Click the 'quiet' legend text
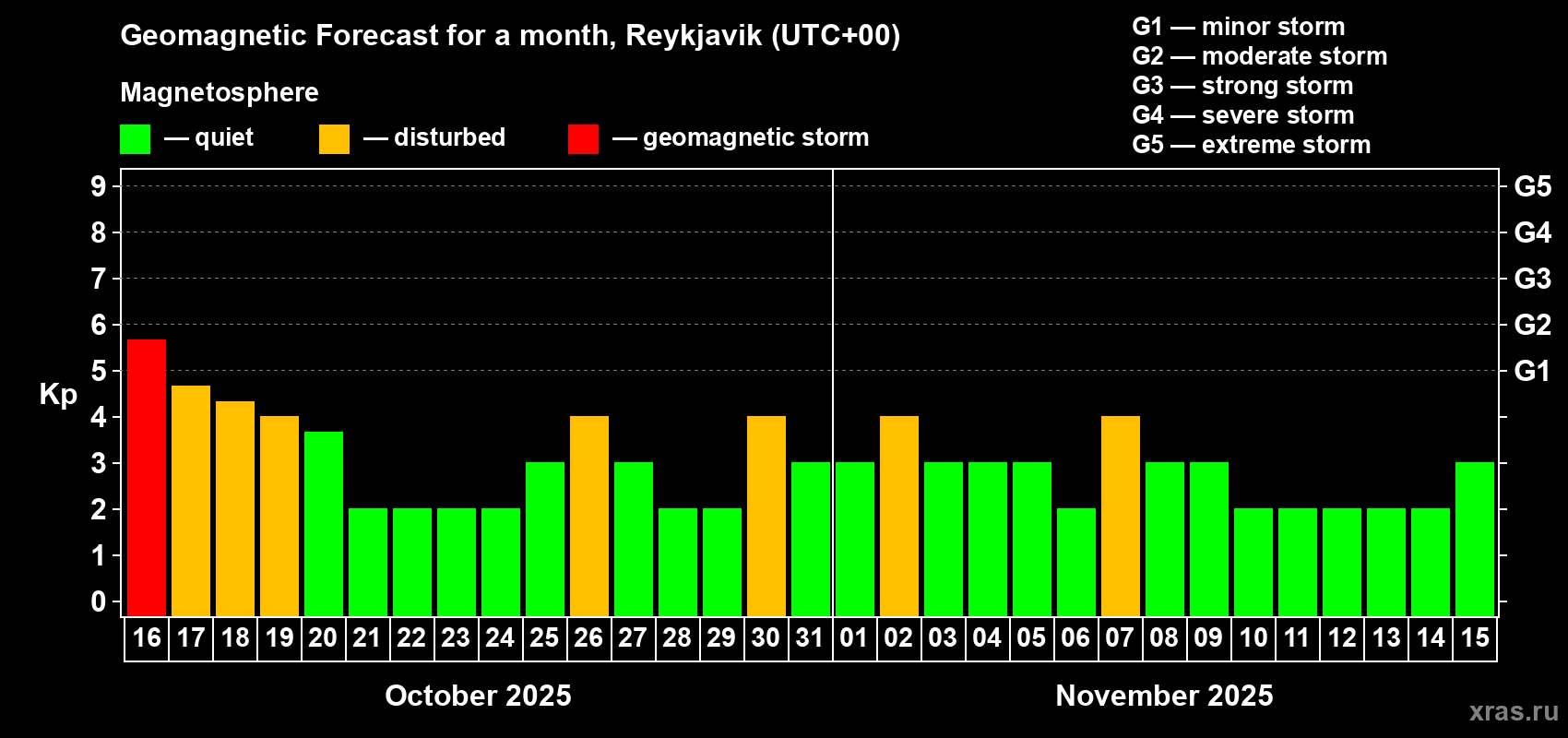The image size is (1568, 738). tap(224, 137)
